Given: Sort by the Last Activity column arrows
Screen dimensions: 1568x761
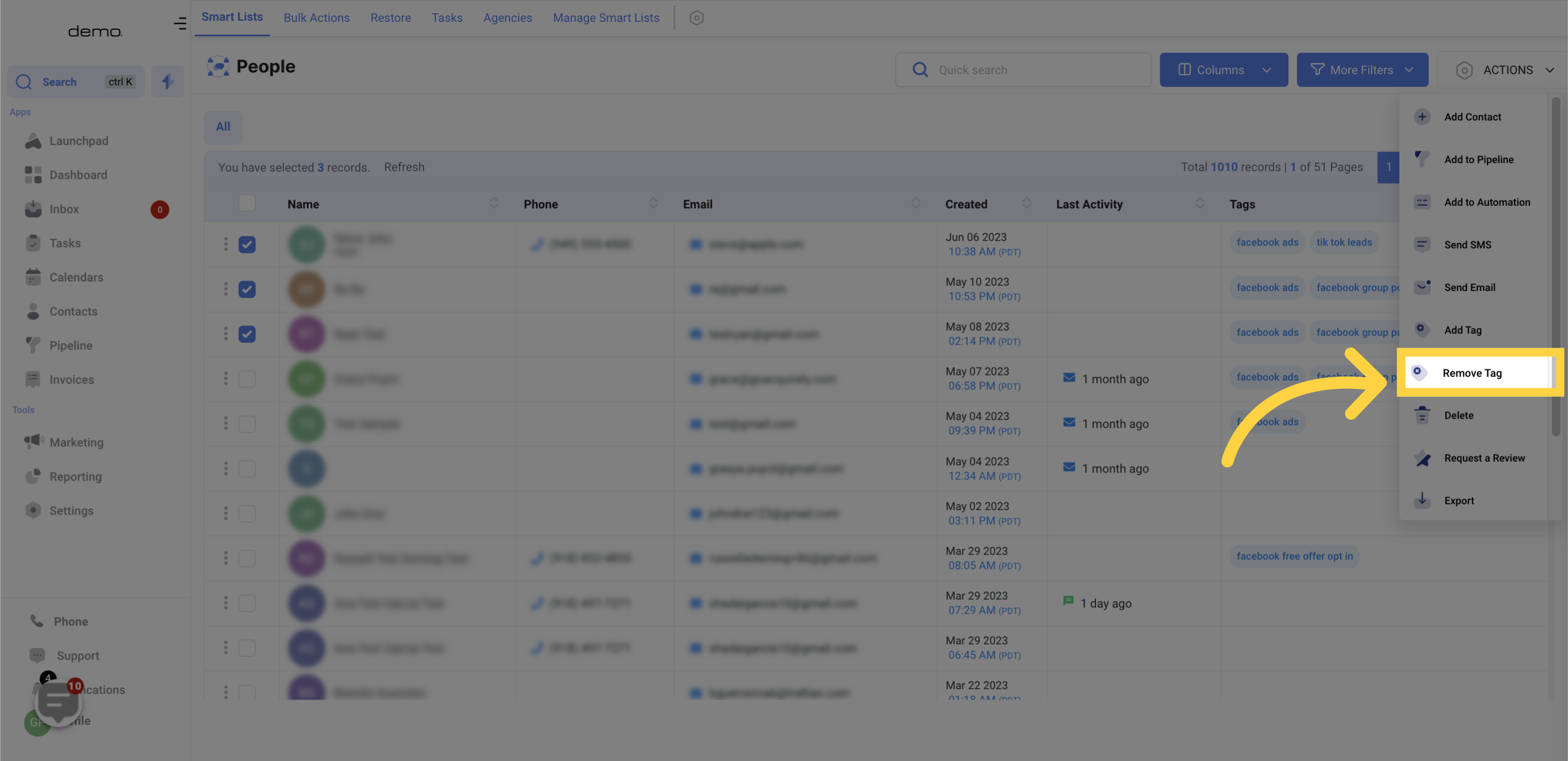Looking at the screenshot, I should click(x=1200, y=203).
